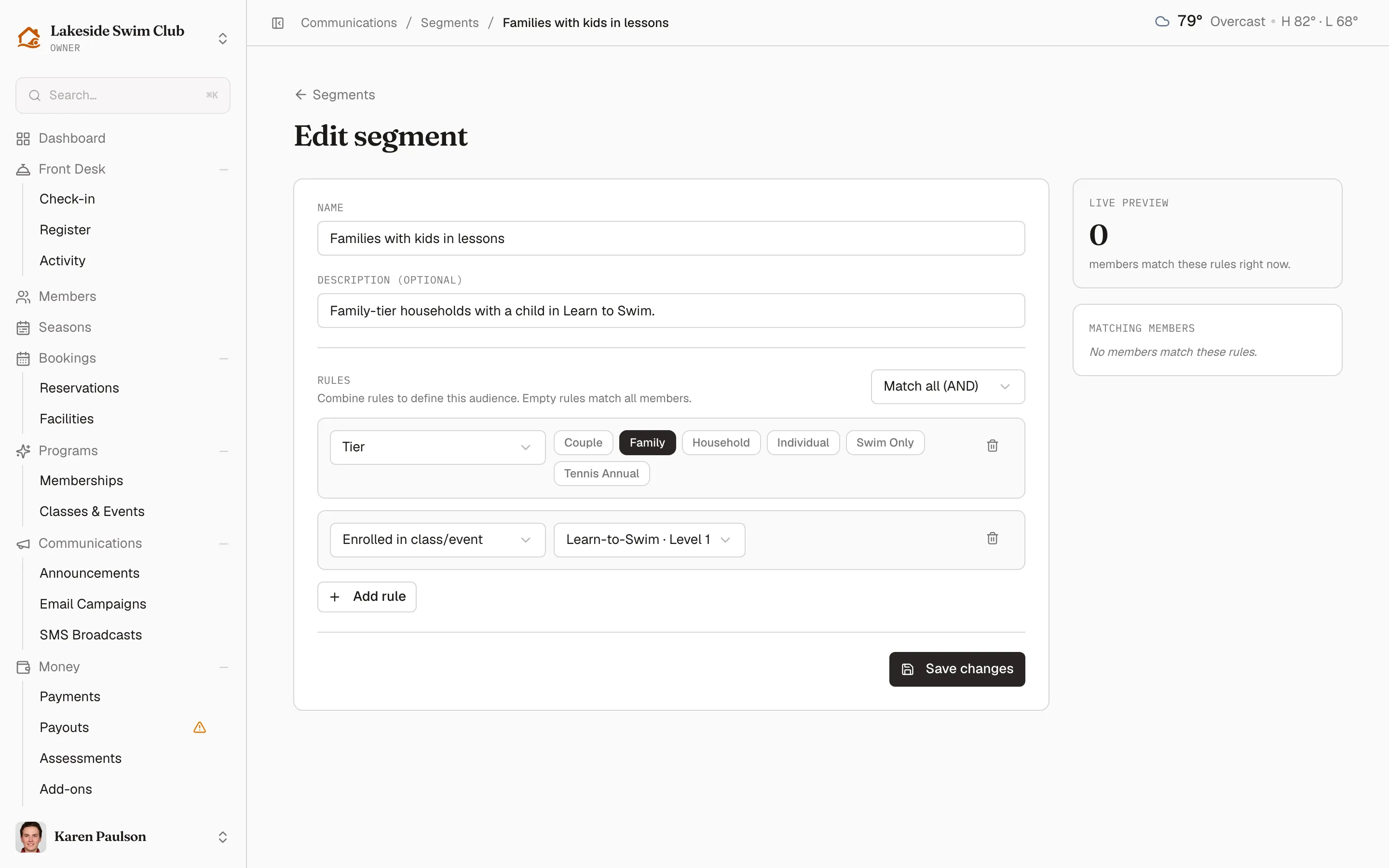Open Segments breadcrumb link
Viewport: 1389px width, 868px height.
449,23
